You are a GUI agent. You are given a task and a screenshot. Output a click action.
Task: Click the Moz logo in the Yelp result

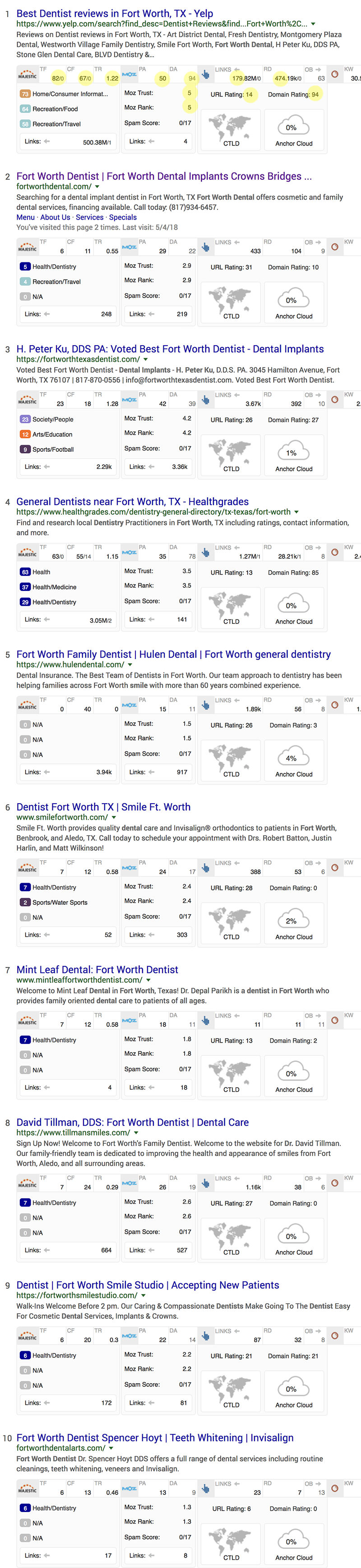130,75
